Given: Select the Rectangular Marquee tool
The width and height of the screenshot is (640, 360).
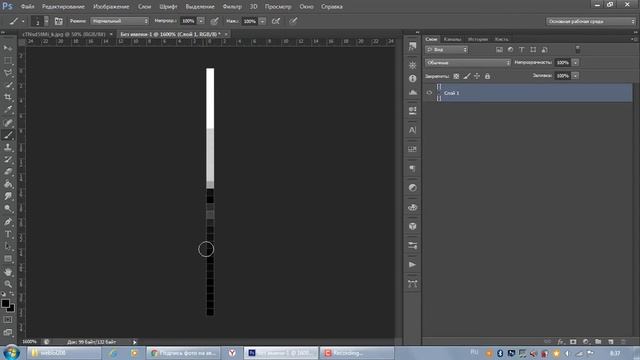Looking at the screenshot, I should click(8, 60).
